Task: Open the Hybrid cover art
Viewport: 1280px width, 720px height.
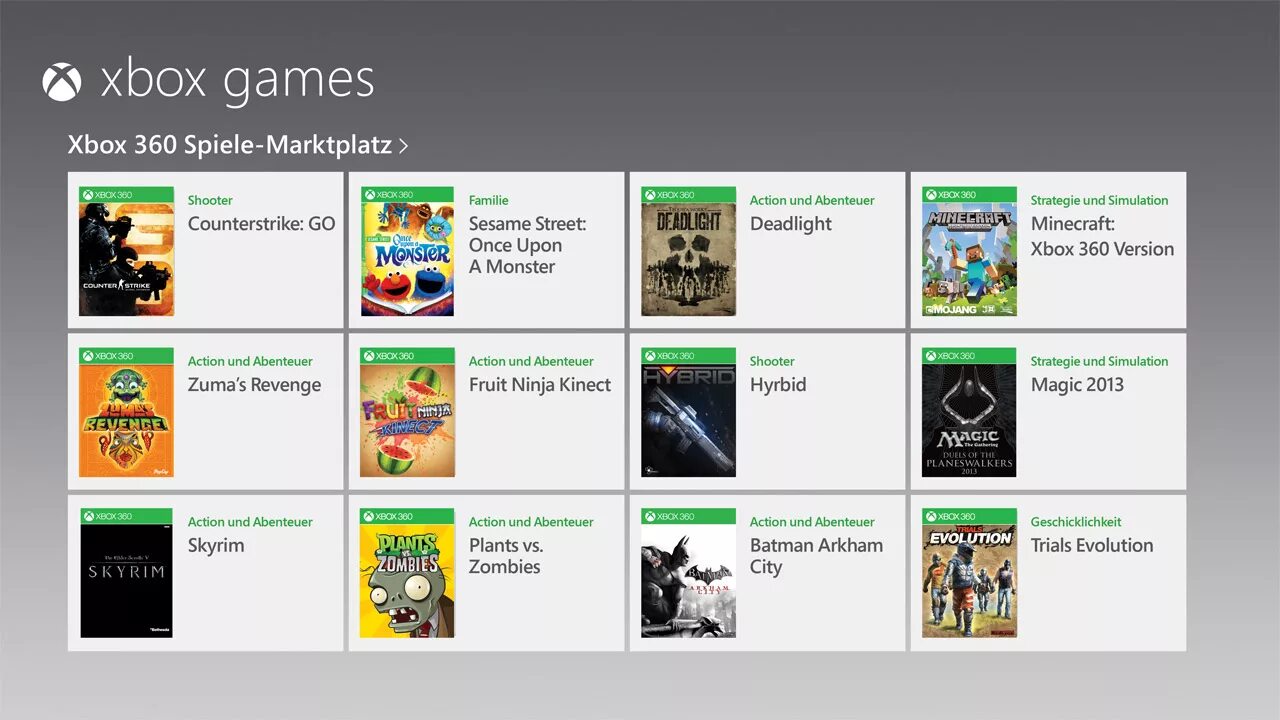Action: click(x=688, y=412)
